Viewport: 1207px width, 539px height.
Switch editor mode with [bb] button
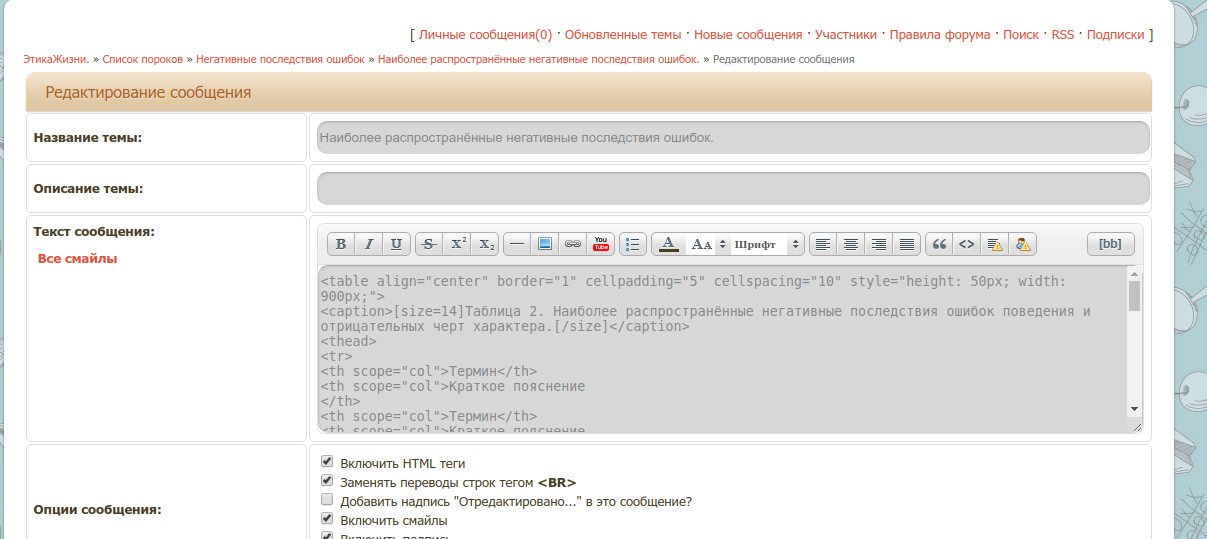click(1110, 244)
